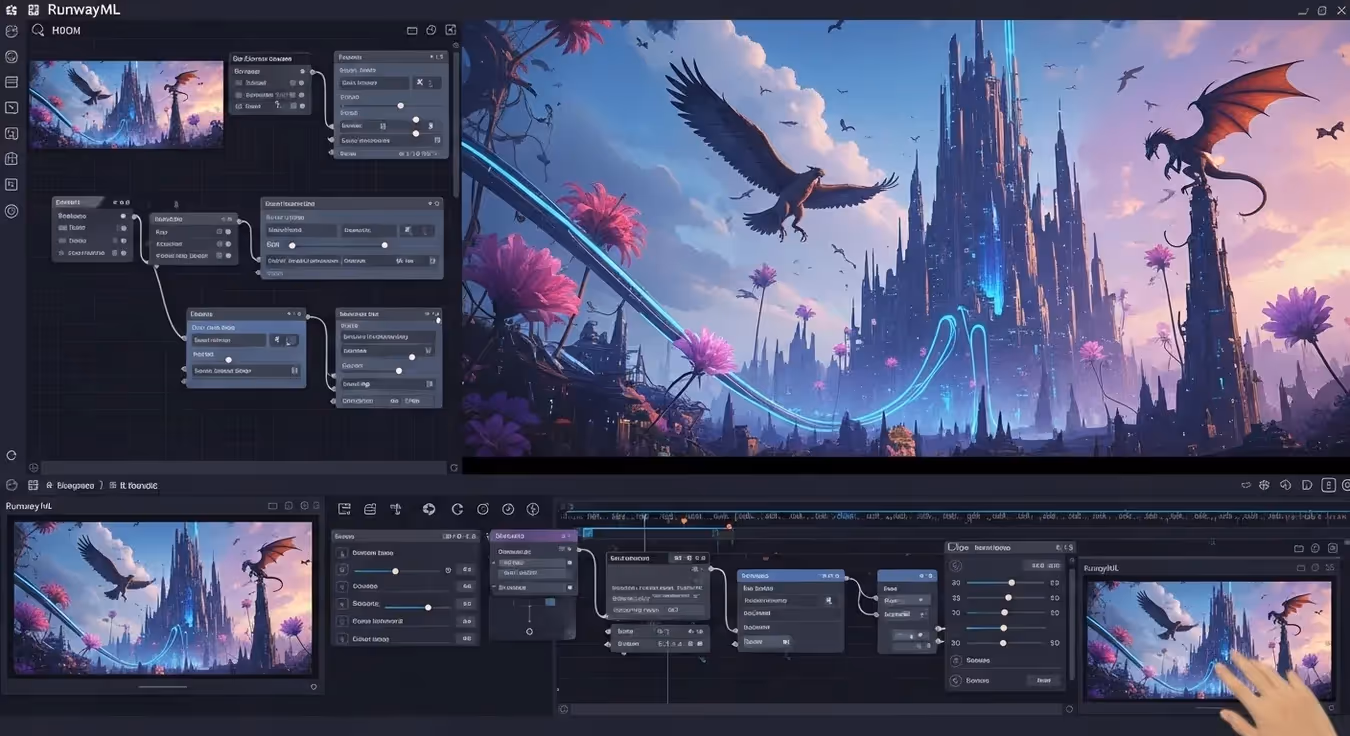This screenshot has height=736, width=1350.
Task: Open the Biegepaee tab in lower panel bar
Action: [x=75, y=485]
